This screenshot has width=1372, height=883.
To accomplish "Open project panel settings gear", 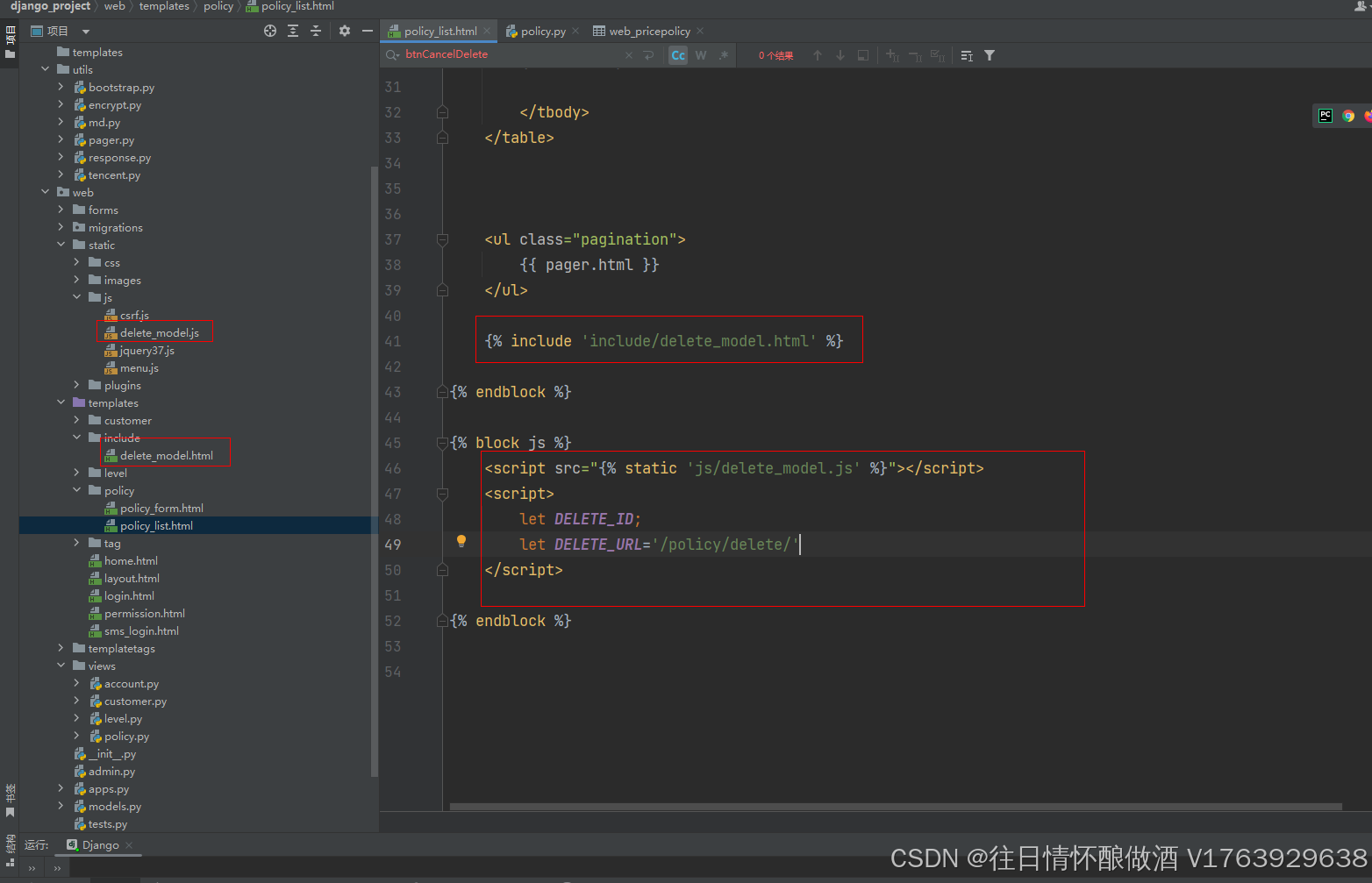I will pyautogui.click(x=345, y=31).
